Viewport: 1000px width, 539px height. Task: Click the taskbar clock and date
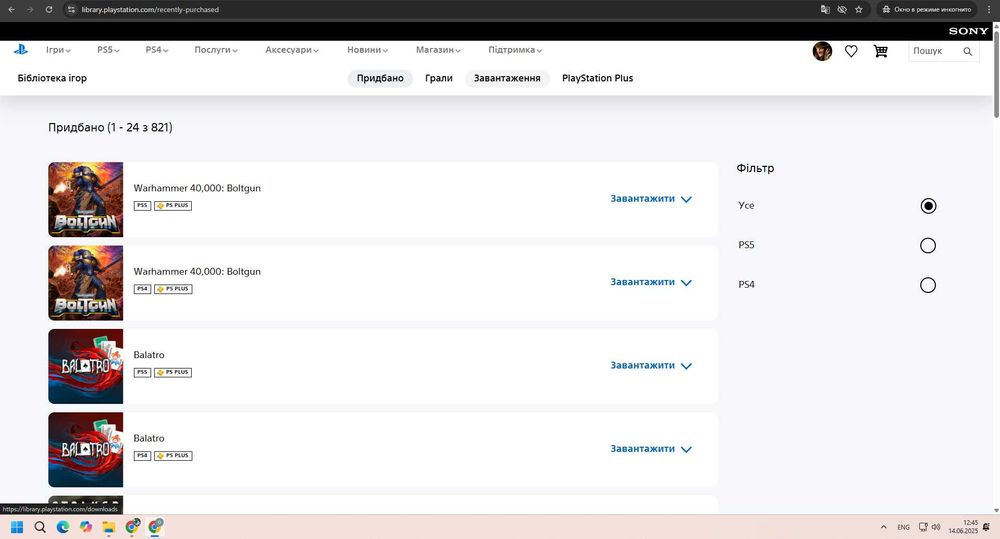pyautogui.click(x=962, y=527)
